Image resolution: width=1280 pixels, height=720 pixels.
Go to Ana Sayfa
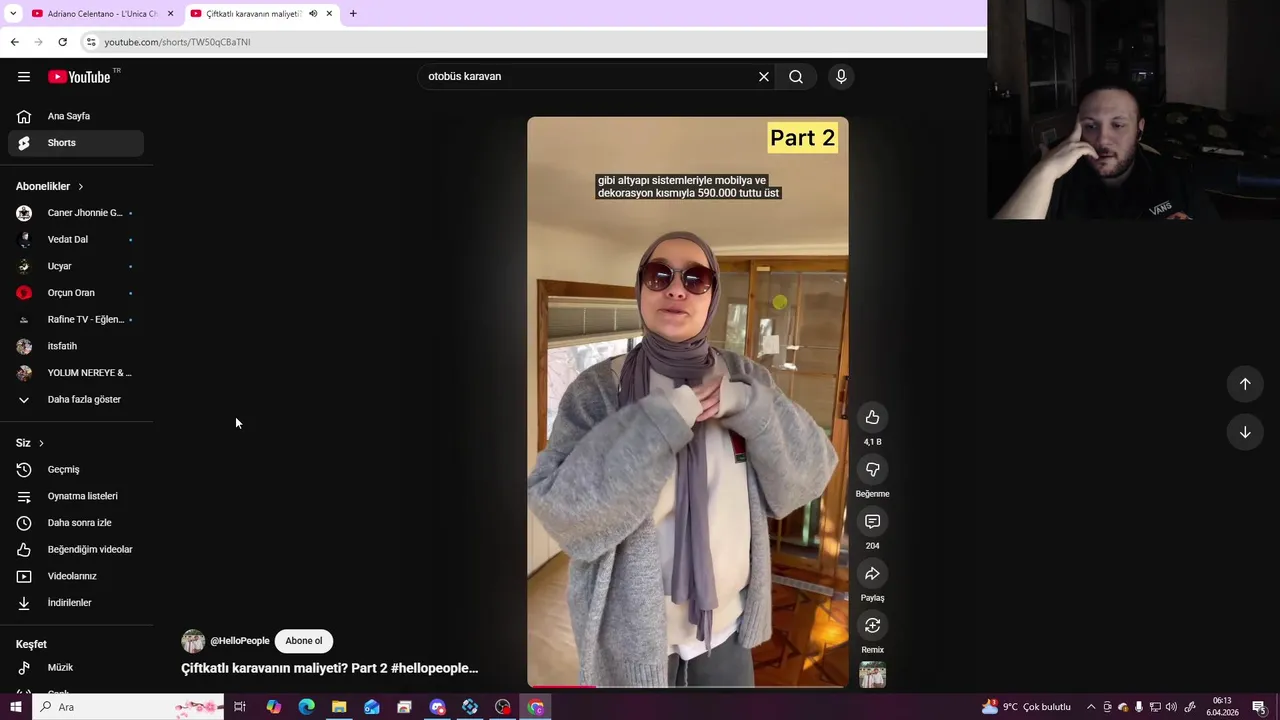(x=76, y=116)
